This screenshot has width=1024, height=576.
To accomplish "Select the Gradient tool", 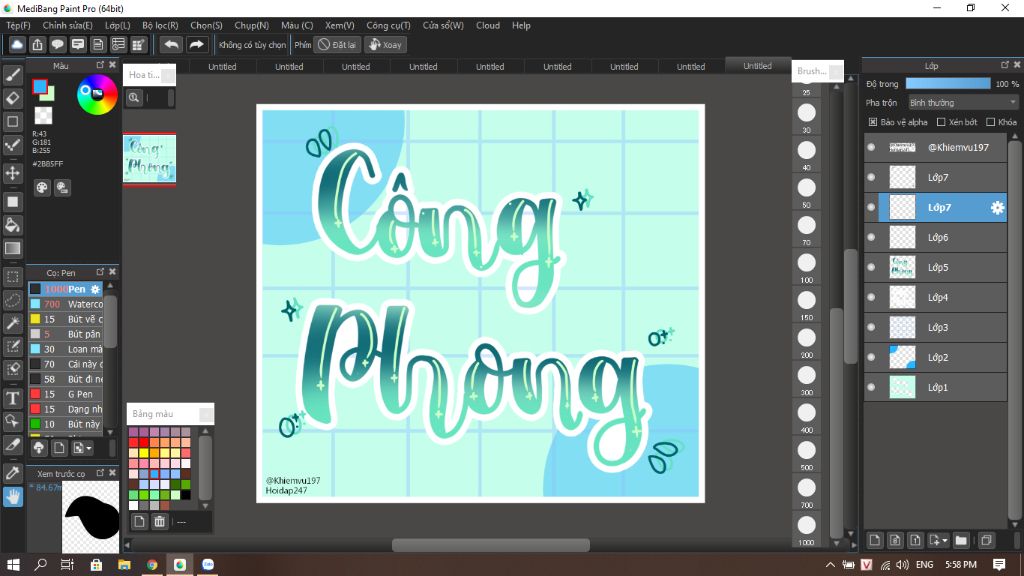I will [x=12, y=248].
